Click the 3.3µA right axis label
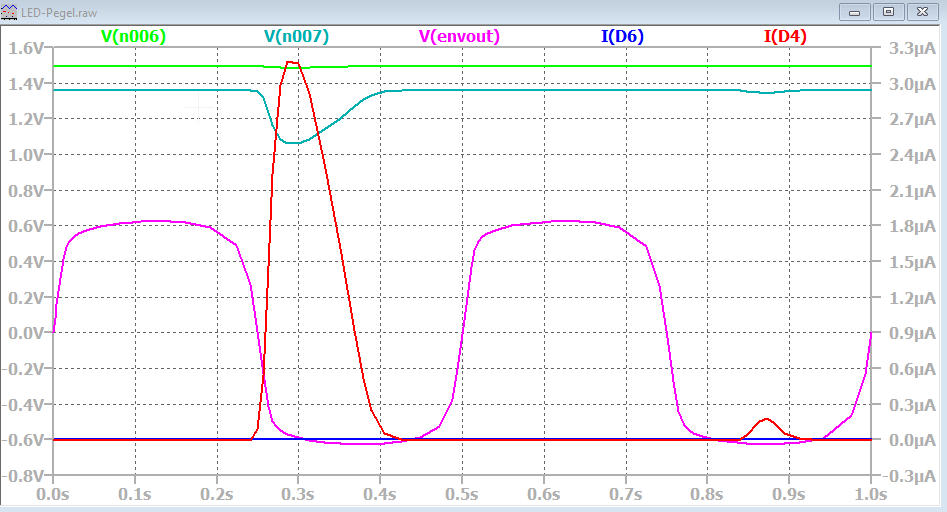The image size is (947, 512). (x=912, y=49)
